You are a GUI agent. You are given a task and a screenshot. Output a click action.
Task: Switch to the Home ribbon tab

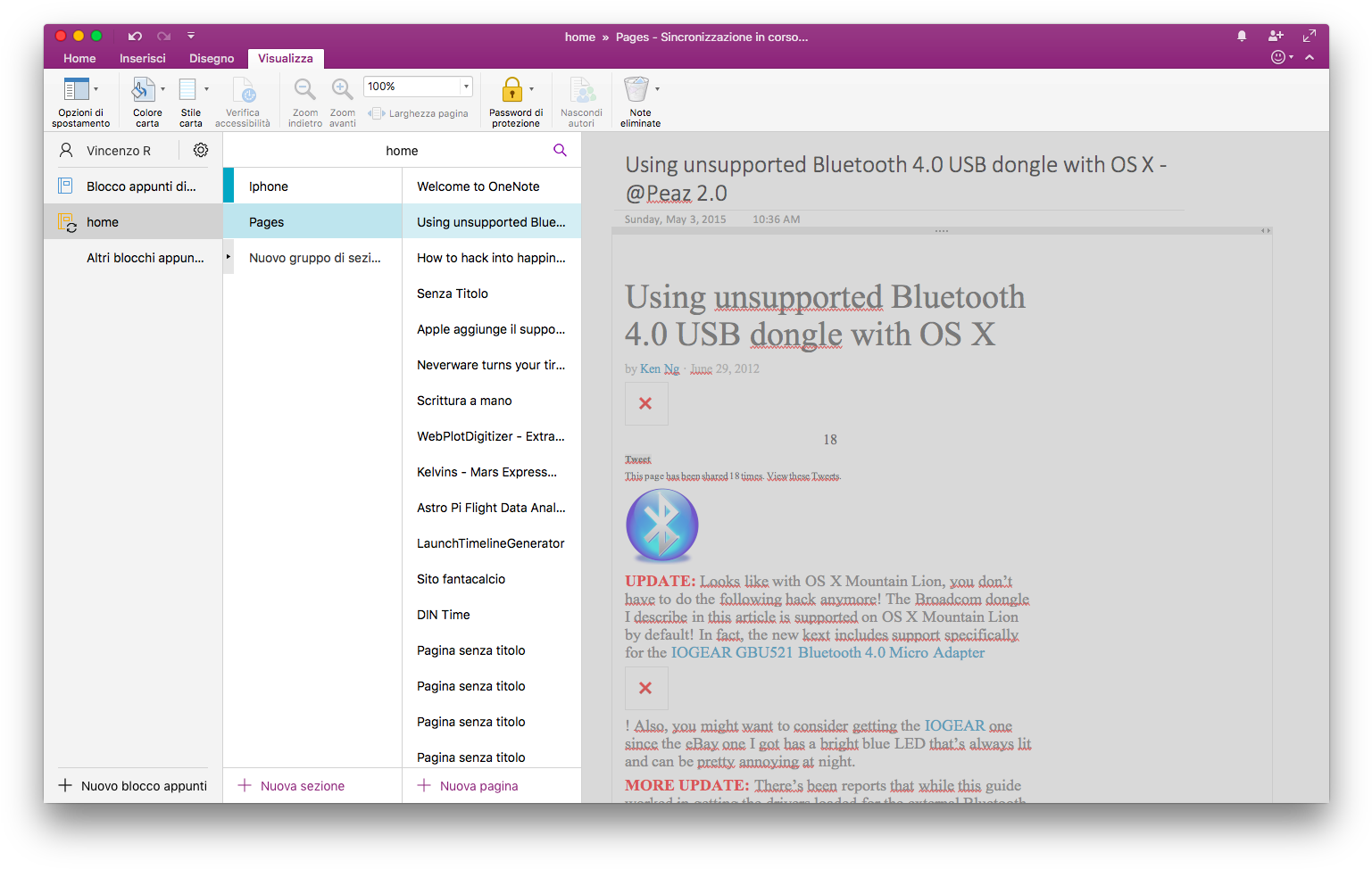click(79, 58)
